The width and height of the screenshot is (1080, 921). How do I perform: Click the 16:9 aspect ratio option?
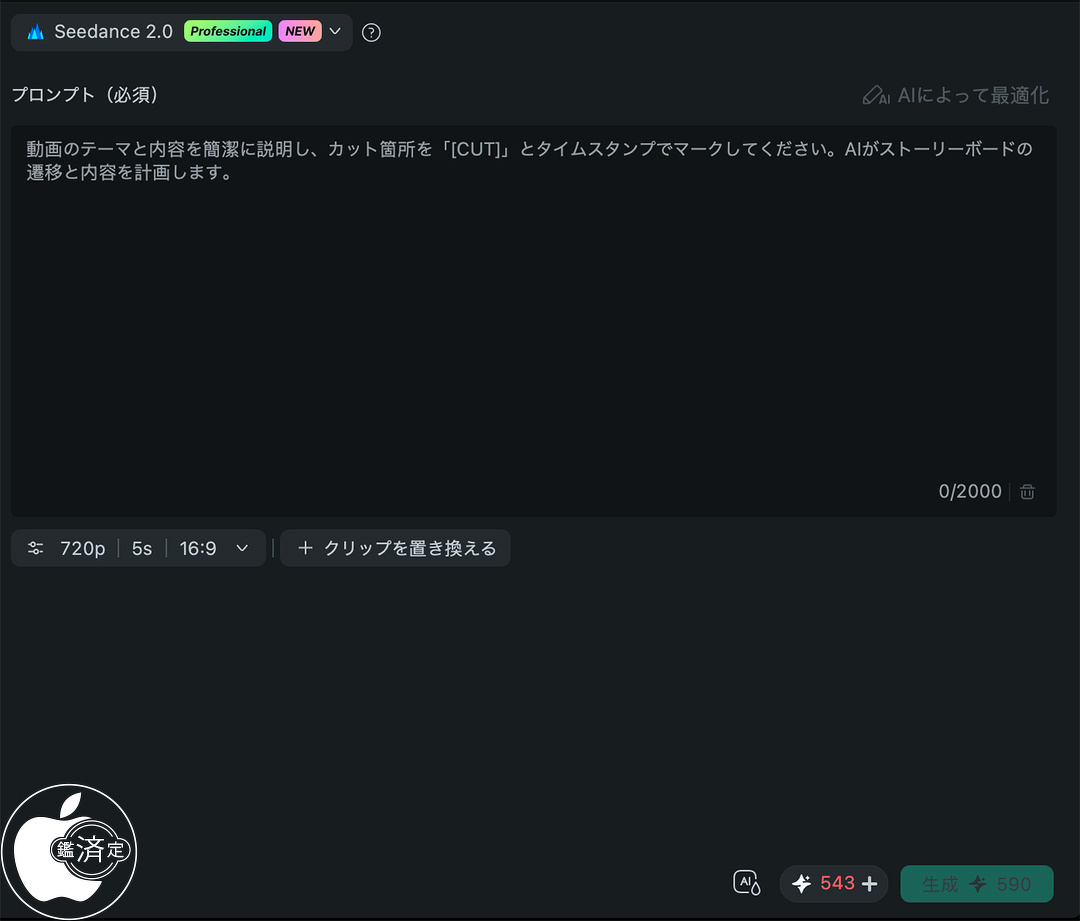[198, 548]
